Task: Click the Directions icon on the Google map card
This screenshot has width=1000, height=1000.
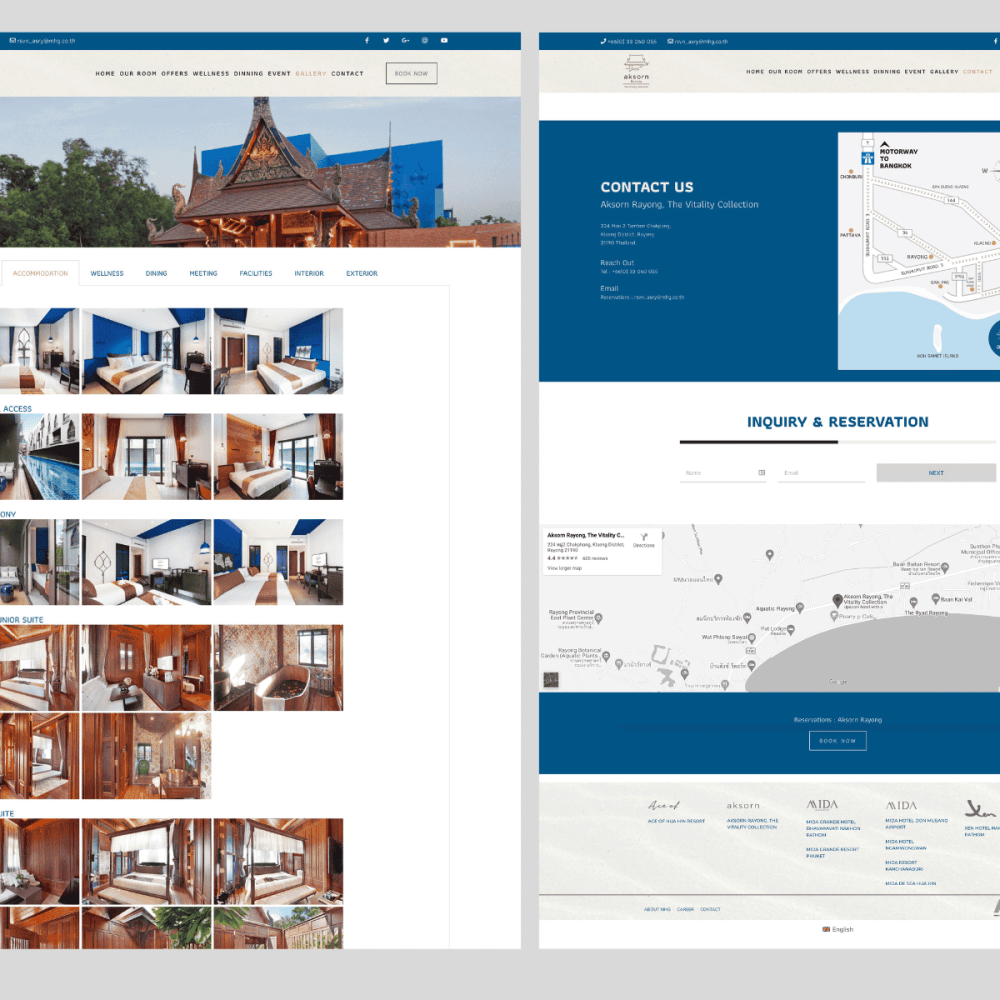Action: pyautogui.click(x=643, y=540)
